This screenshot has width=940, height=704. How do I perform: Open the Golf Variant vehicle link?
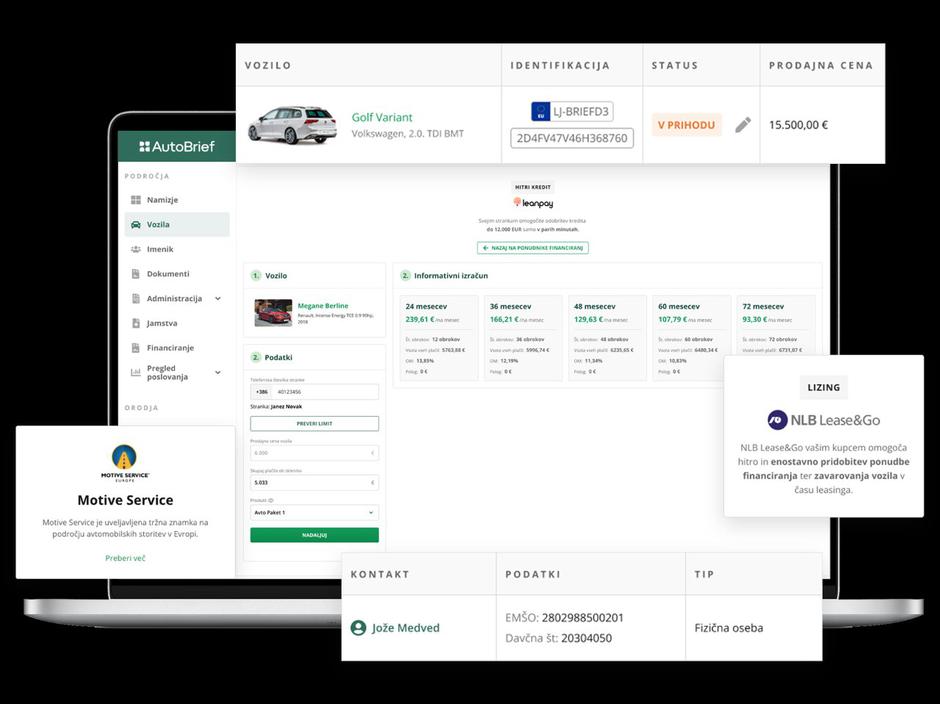[x=382, y=117]
